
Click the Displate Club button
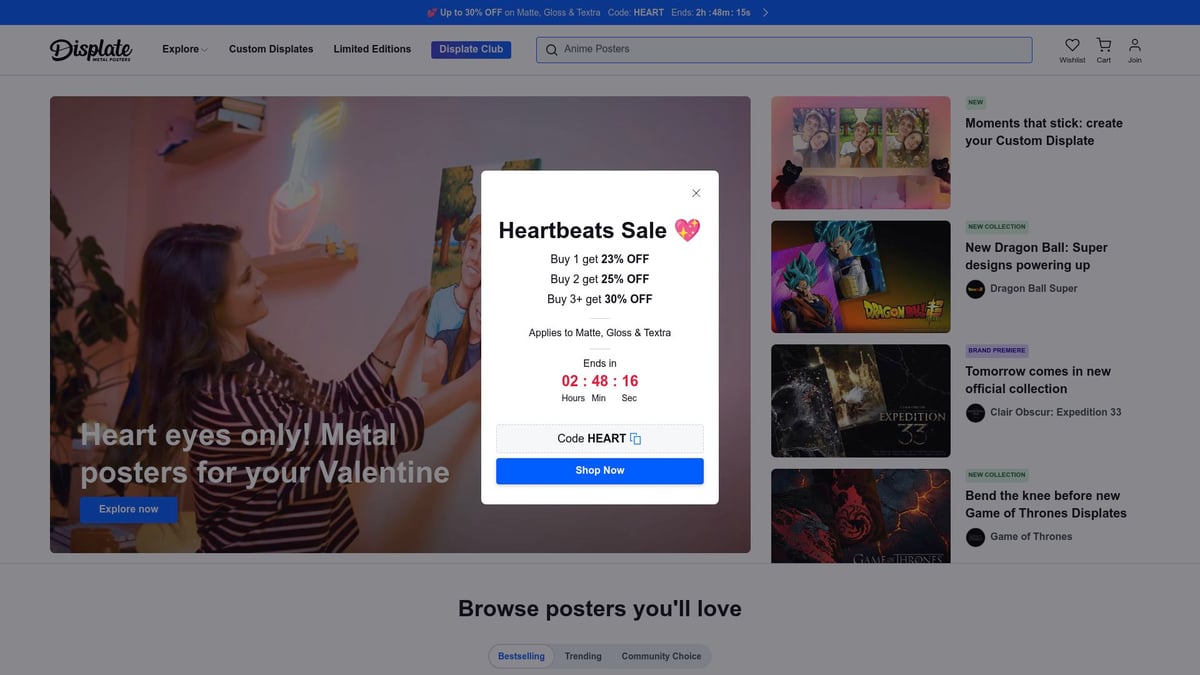(471, 49)
